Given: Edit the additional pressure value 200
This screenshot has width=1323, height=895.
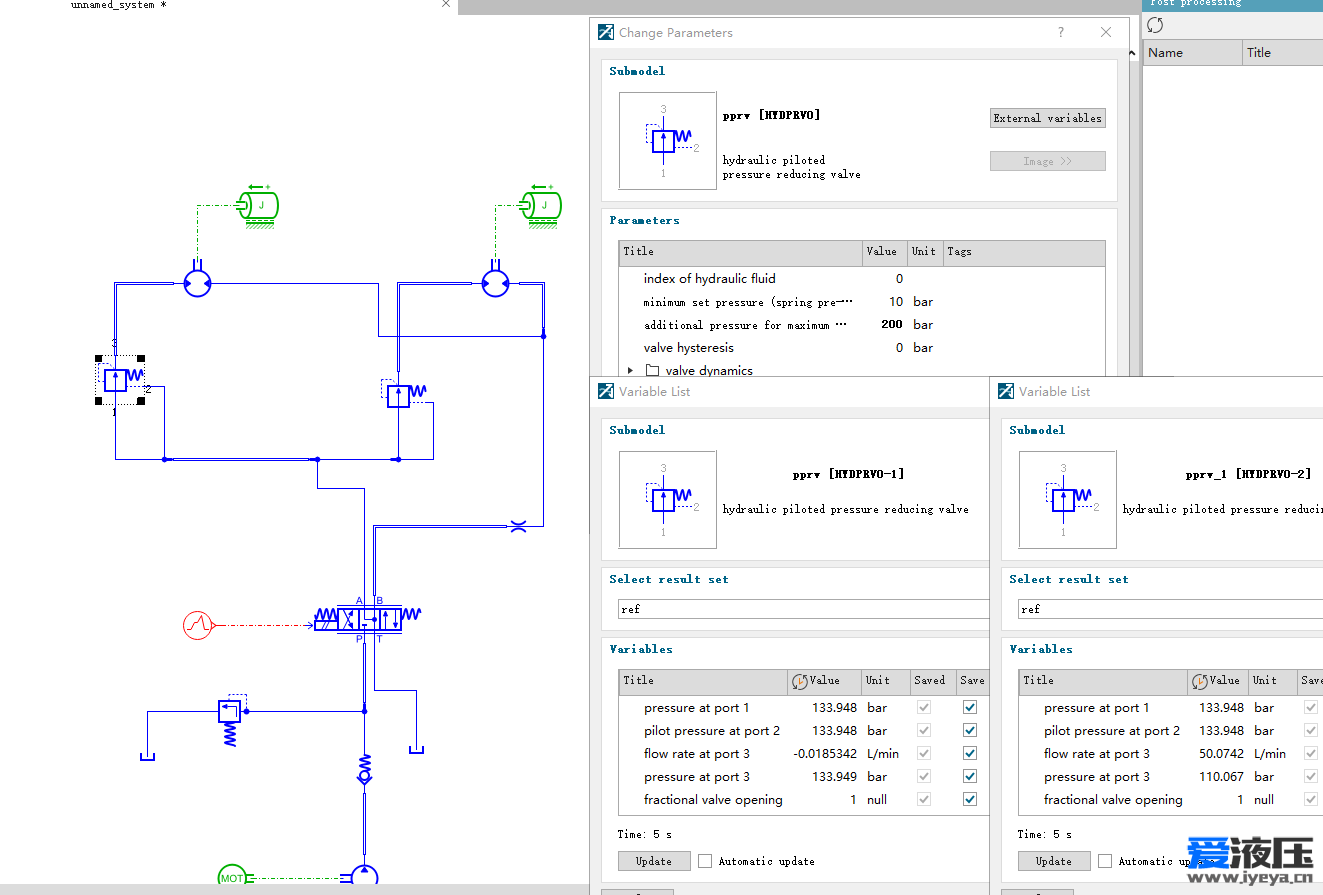Looking at the screenshot, I should tap(892, 325).
